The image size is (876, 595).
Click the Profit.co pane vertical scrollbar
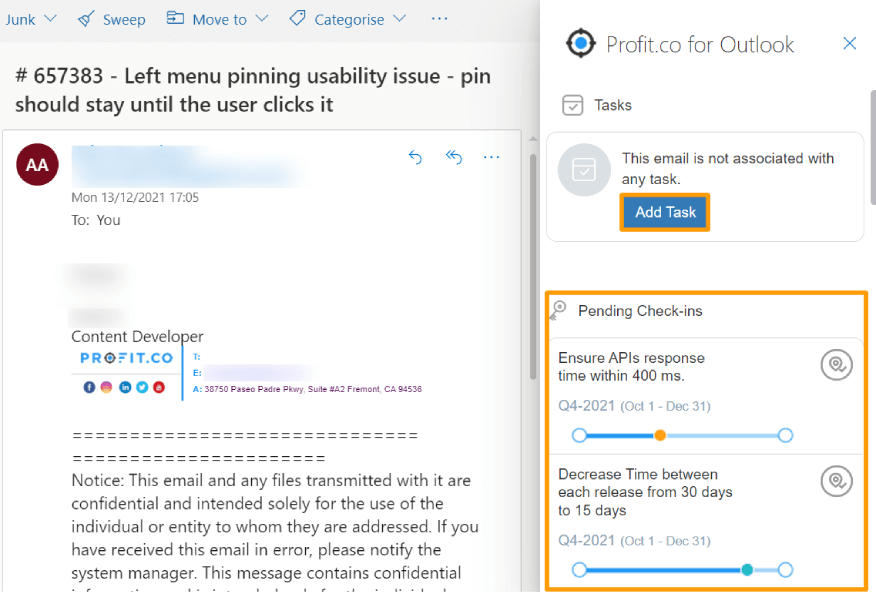pos(873,148)
